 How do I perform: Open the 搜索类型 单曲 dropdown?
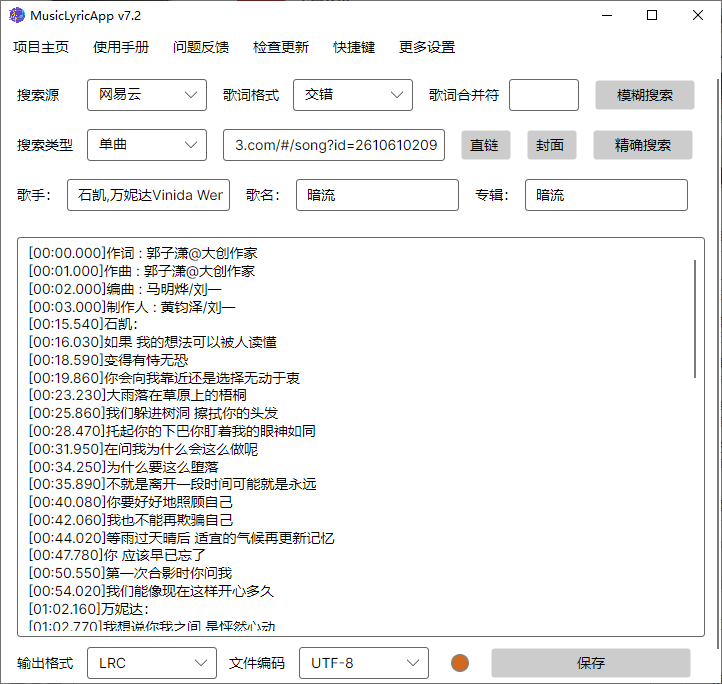click(x=147, y=145)
